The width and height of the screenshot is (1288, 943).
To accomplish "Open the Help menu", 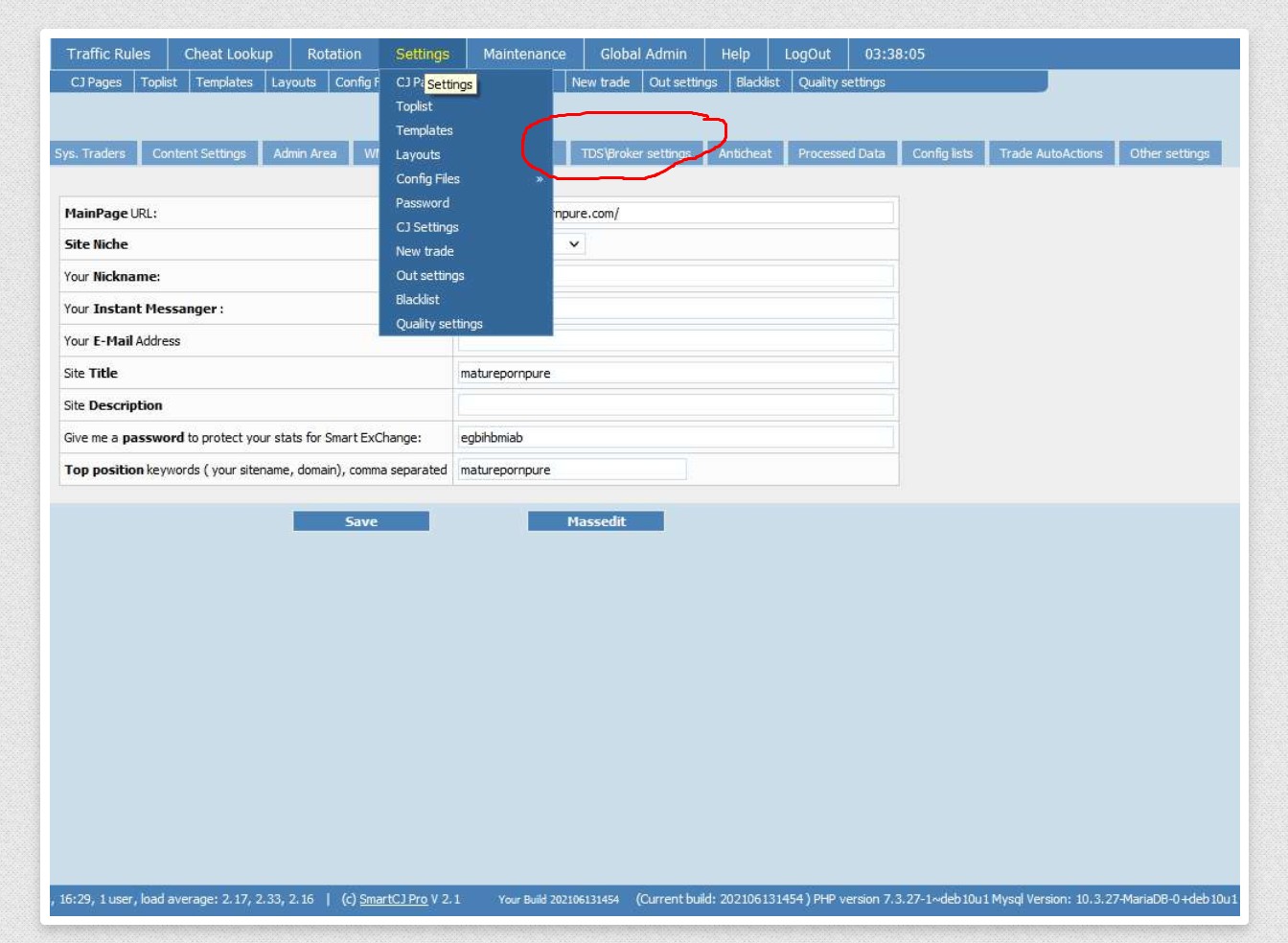I will [x=735, y=54].
